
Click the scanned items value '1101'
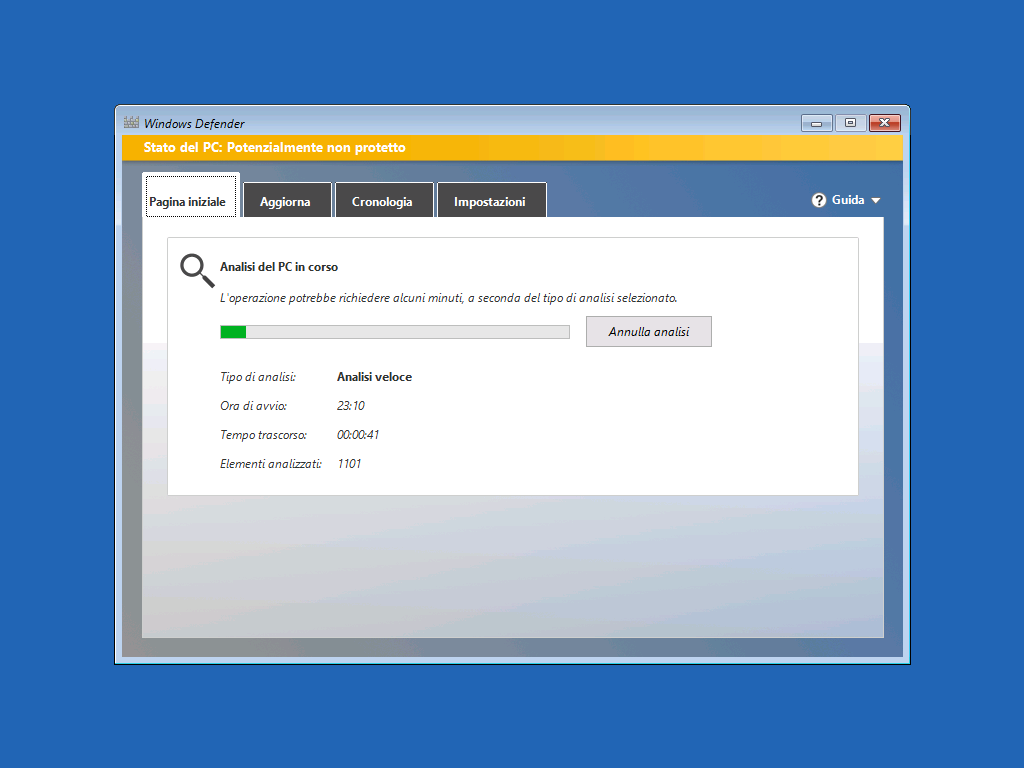pos(349,464)
